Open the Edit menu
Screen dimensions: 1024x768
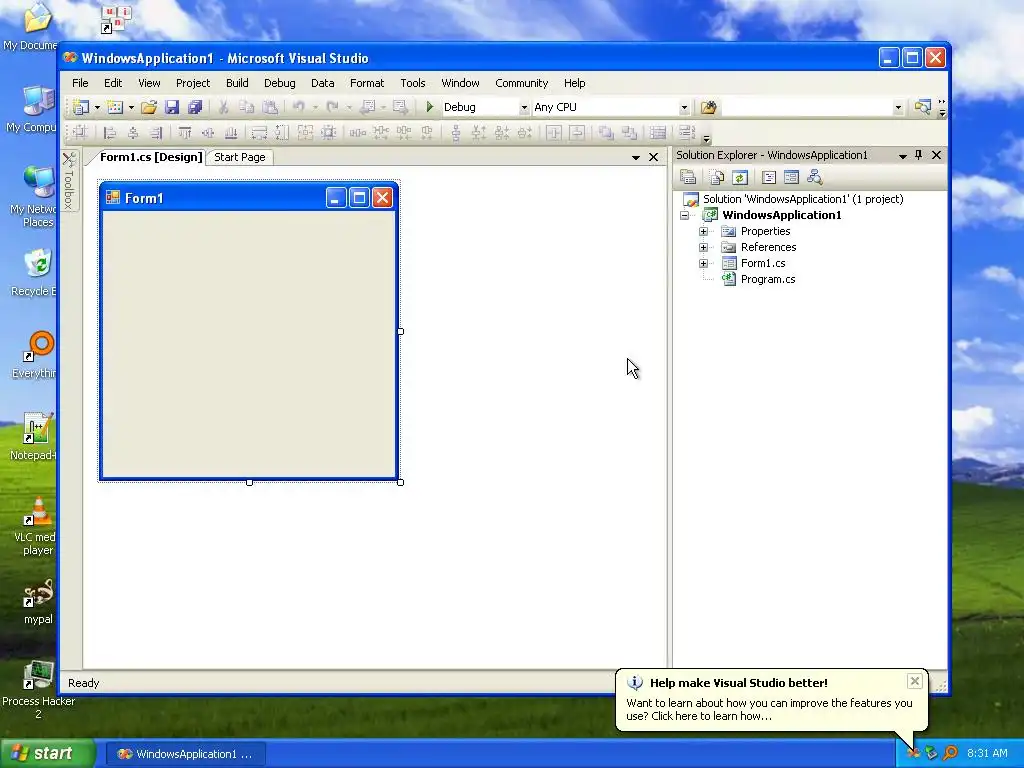[113, 83]
